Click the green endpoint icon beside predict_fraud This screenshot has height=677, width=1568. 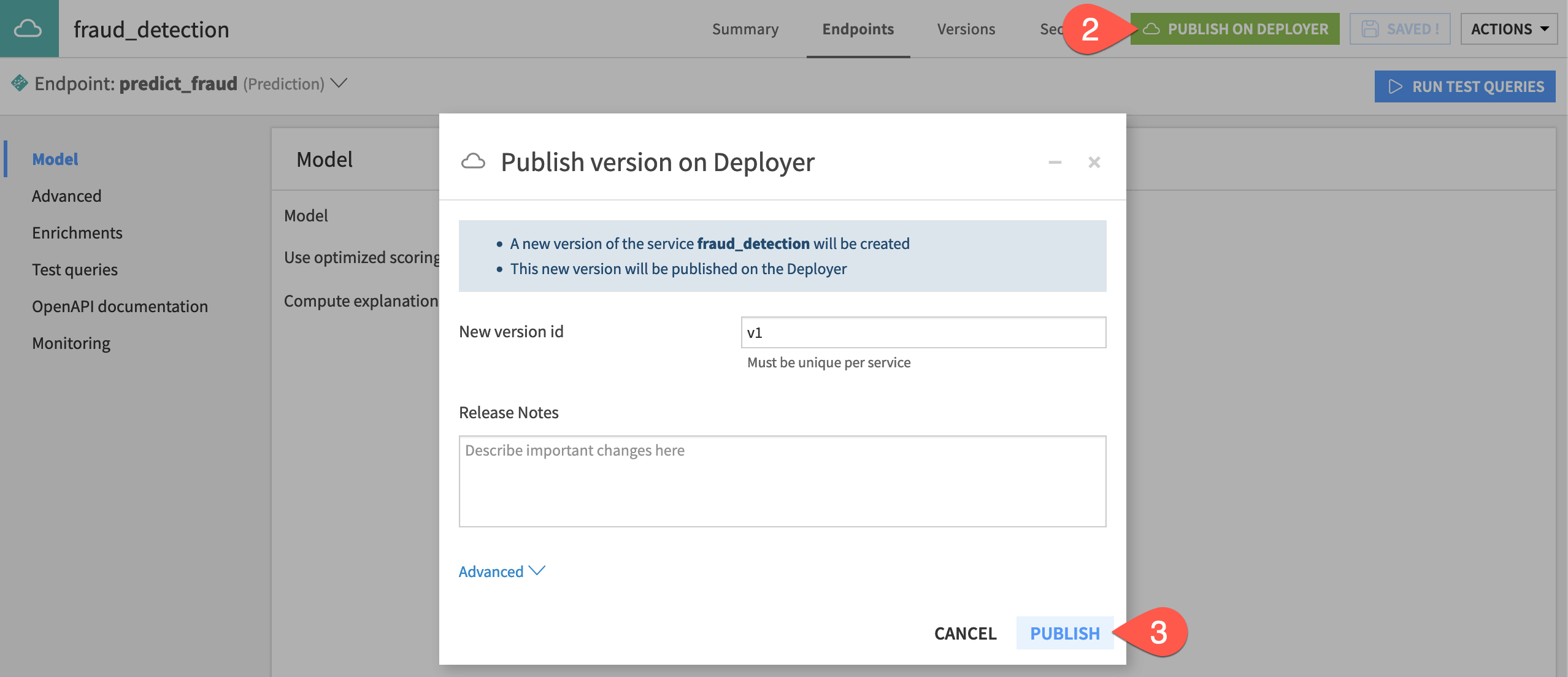(19, 83)
